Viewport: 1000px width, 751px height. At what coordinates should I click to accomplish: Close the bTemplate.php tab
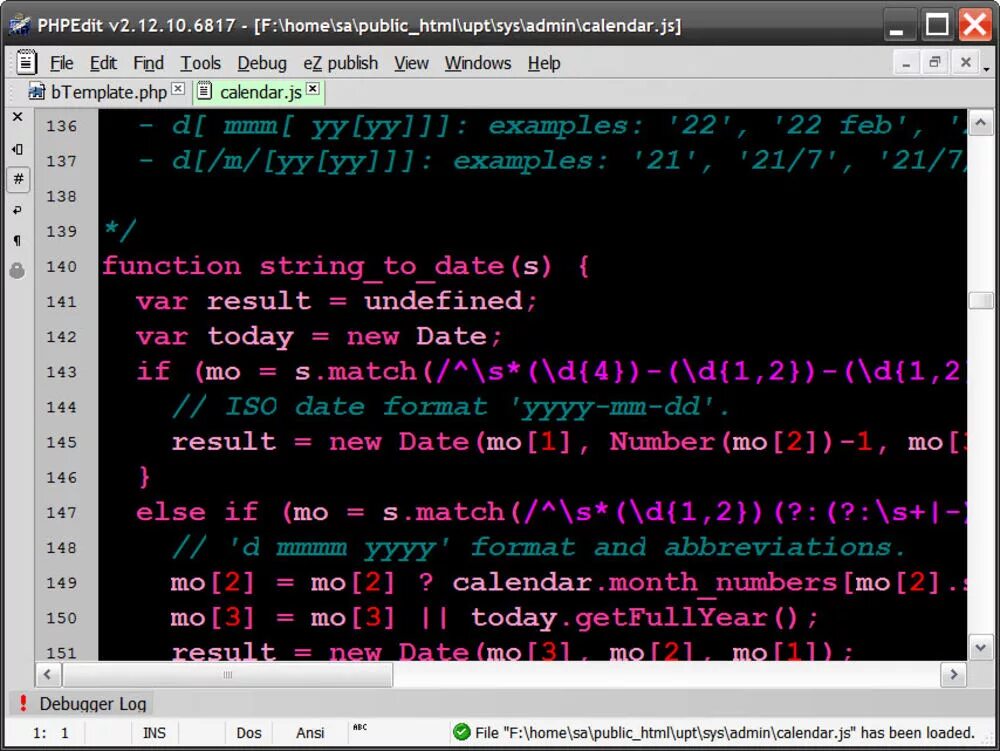178,89
